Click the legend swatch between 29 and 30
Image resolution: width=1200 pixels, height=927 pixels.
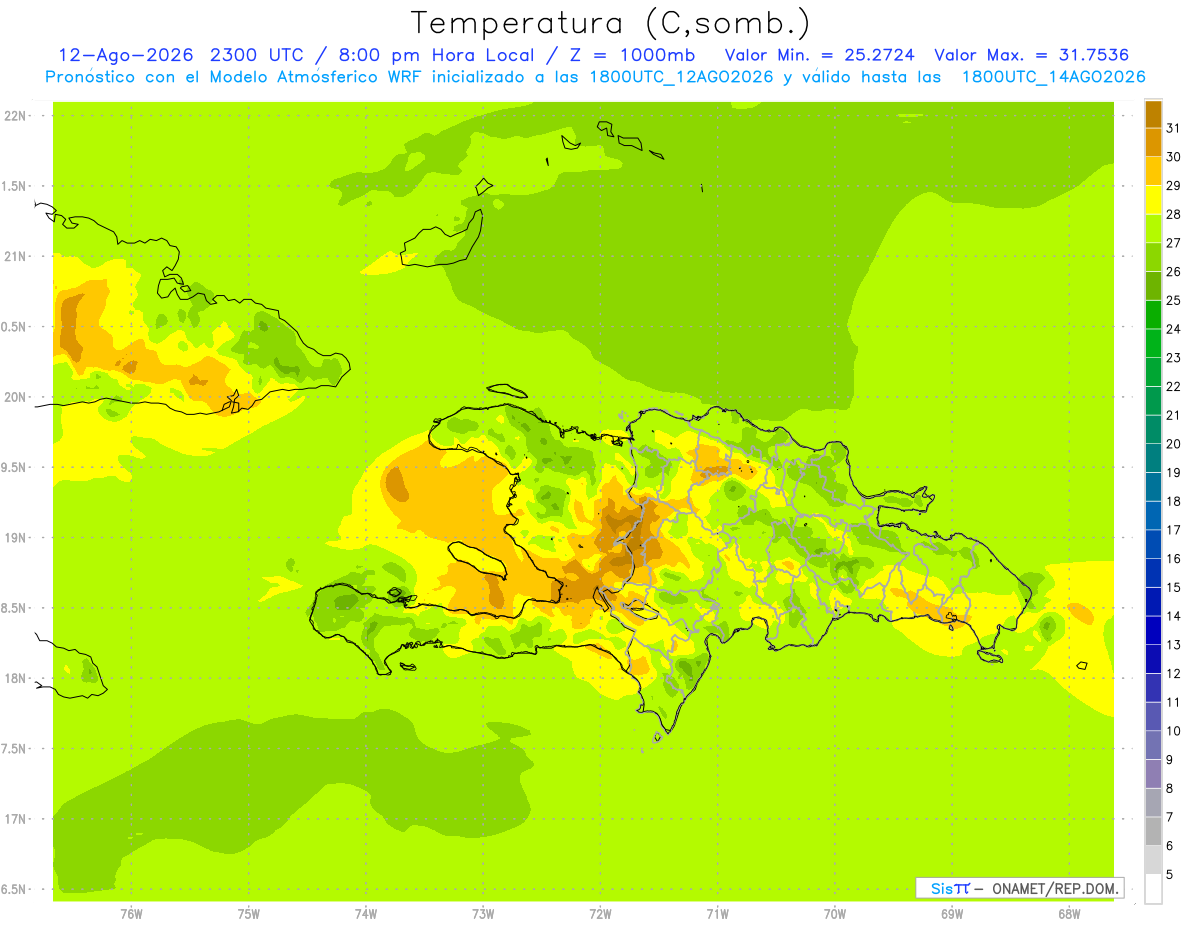pyautogui.click(x=1153, y=171)
